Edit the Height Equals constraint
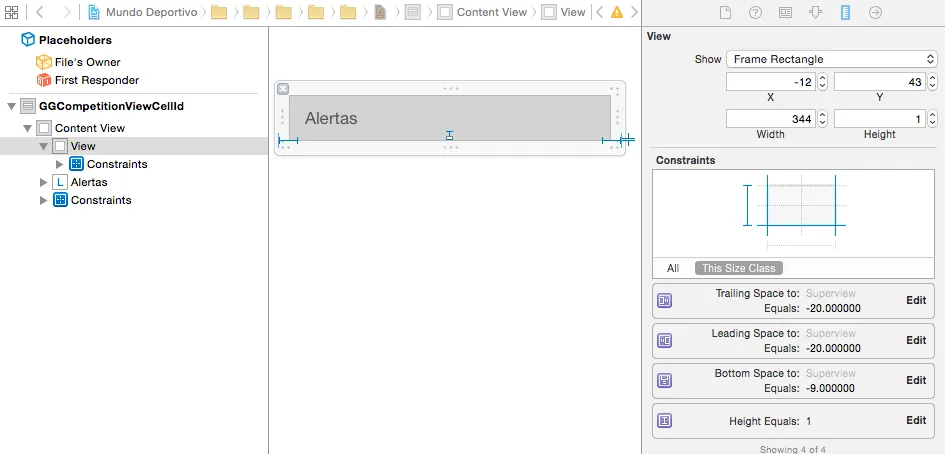 [916, 420]
